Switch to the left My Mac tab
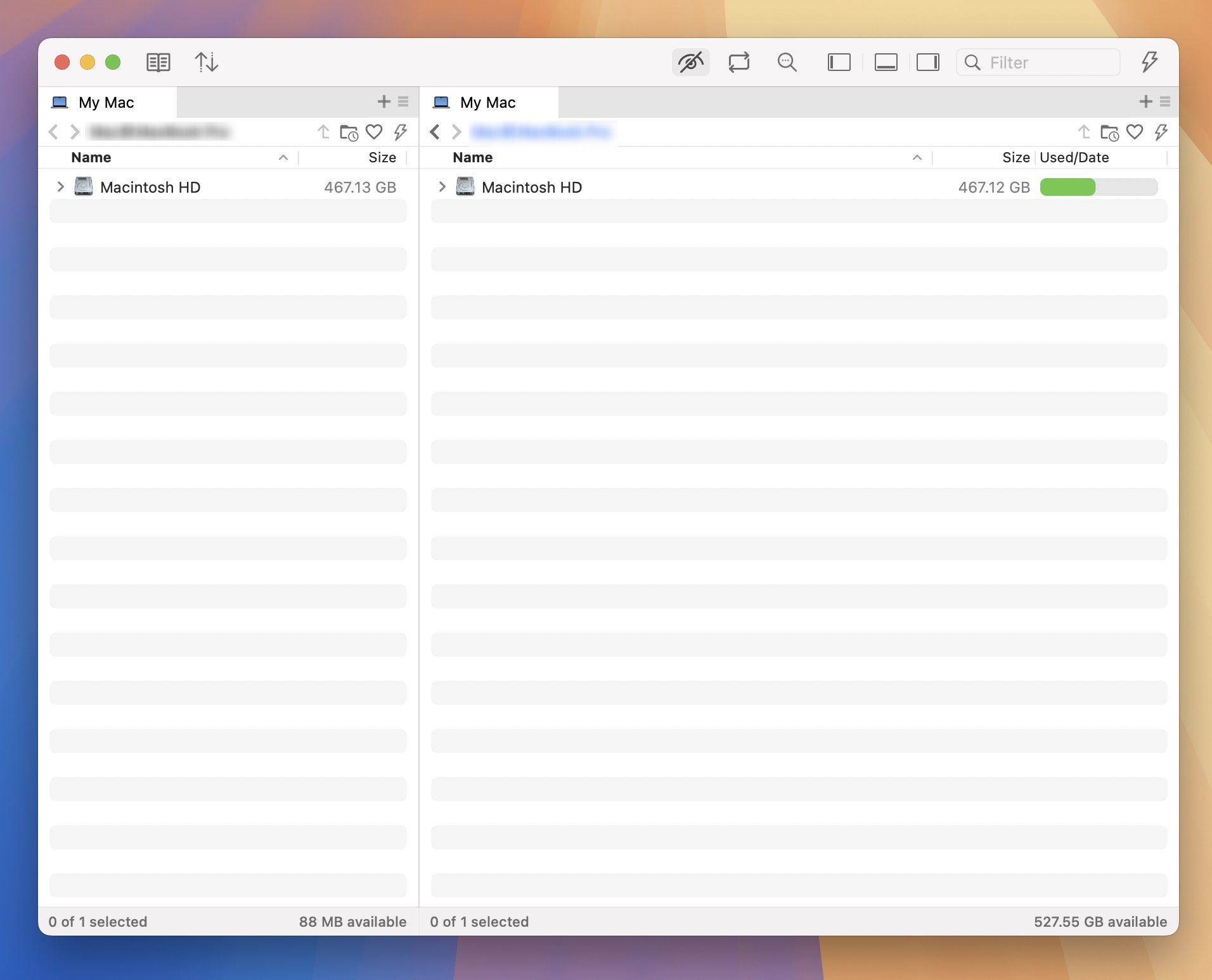This screenshot has height=980, width=1212. click(x=105, y=102)
